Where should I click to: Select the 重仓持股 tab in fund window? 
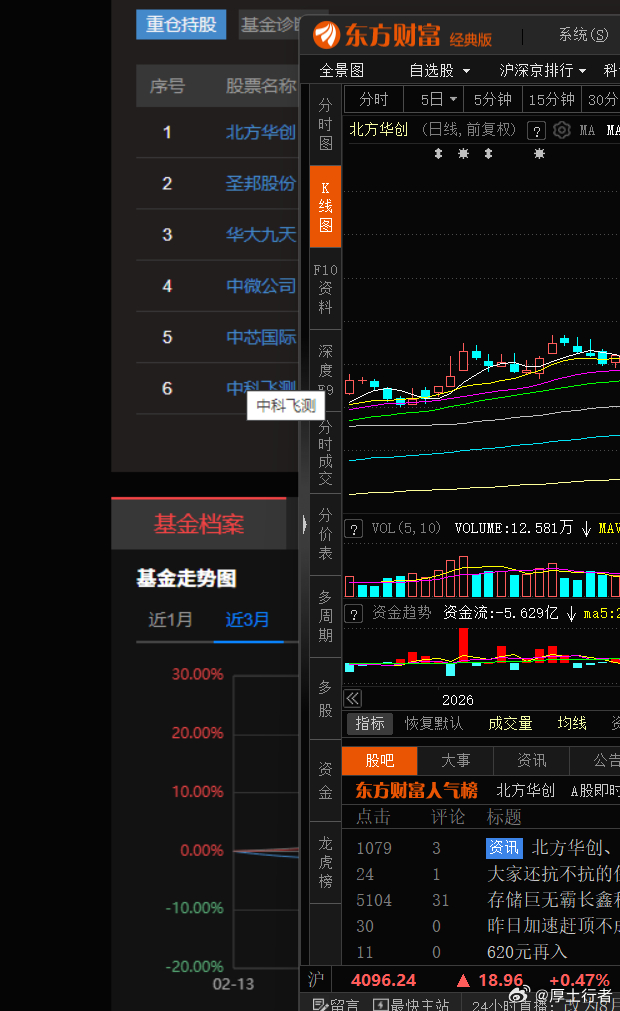pos(181,25)
